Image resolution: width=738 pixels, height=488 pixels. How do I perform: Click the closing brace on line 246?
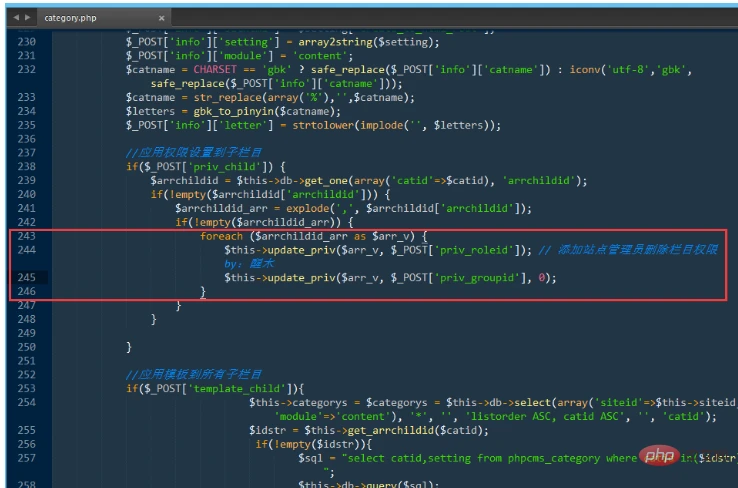203,292
